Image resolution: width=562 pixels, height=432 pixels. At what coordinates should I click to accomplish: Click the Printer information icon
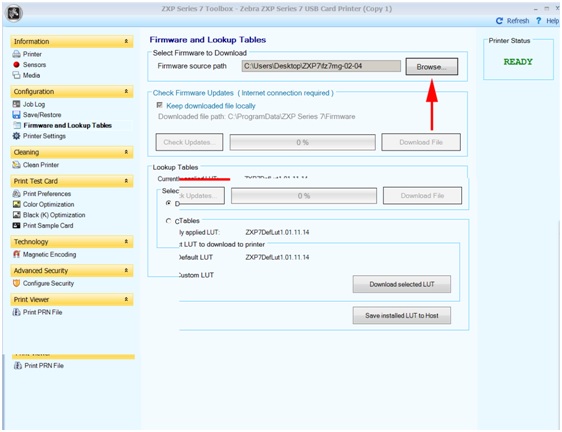pyautogui.click(x=16, y=54)
